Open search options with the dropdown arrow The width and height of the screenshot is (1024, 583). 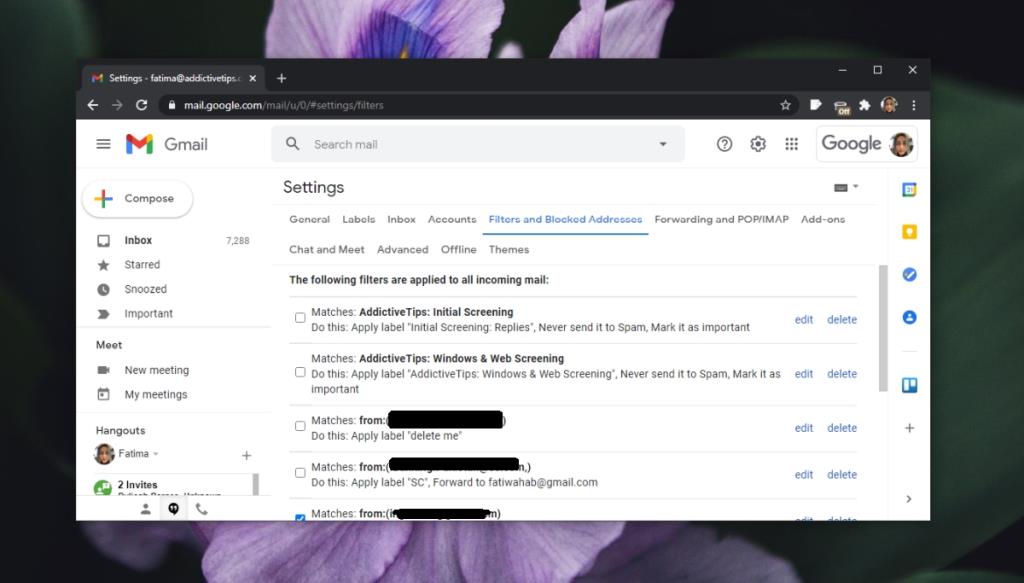click(x=662, y=143)
